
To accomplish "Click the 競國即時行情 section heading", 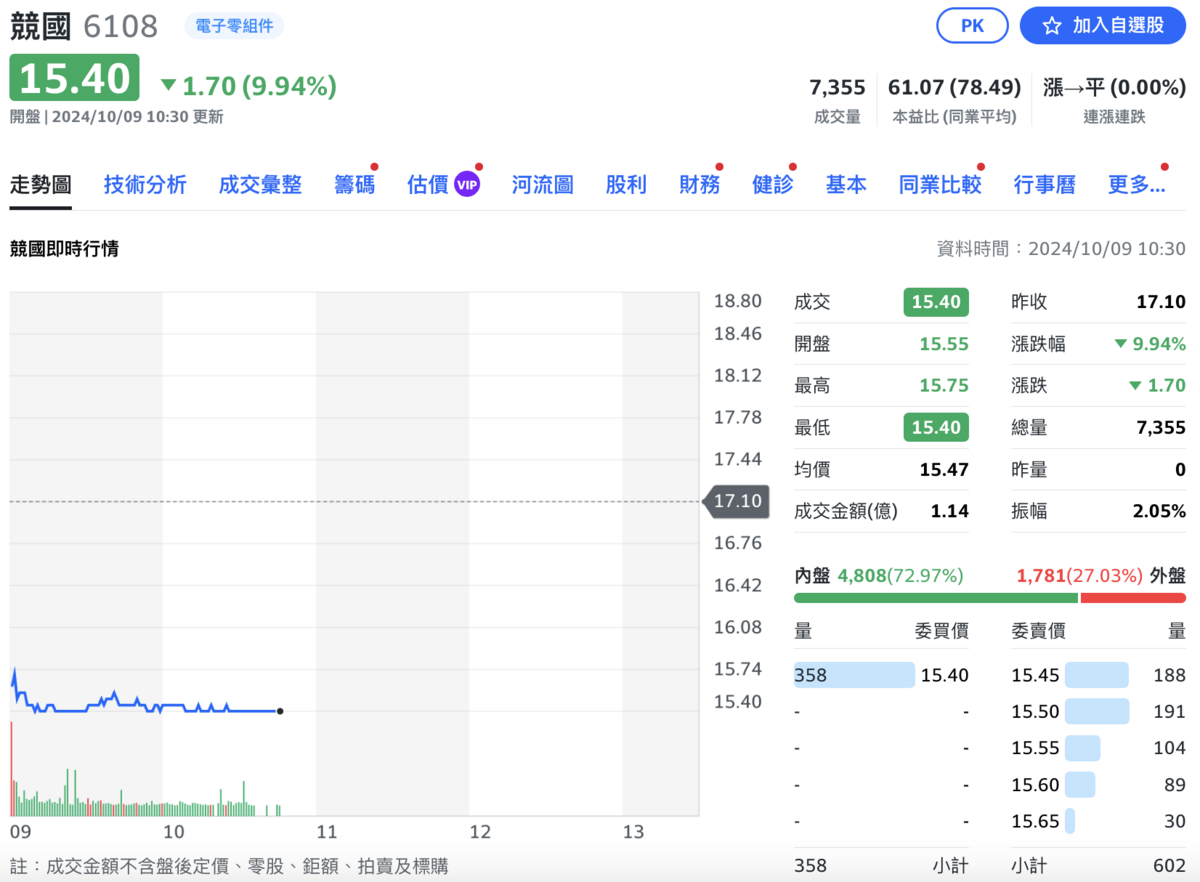I will click(64, 249).
